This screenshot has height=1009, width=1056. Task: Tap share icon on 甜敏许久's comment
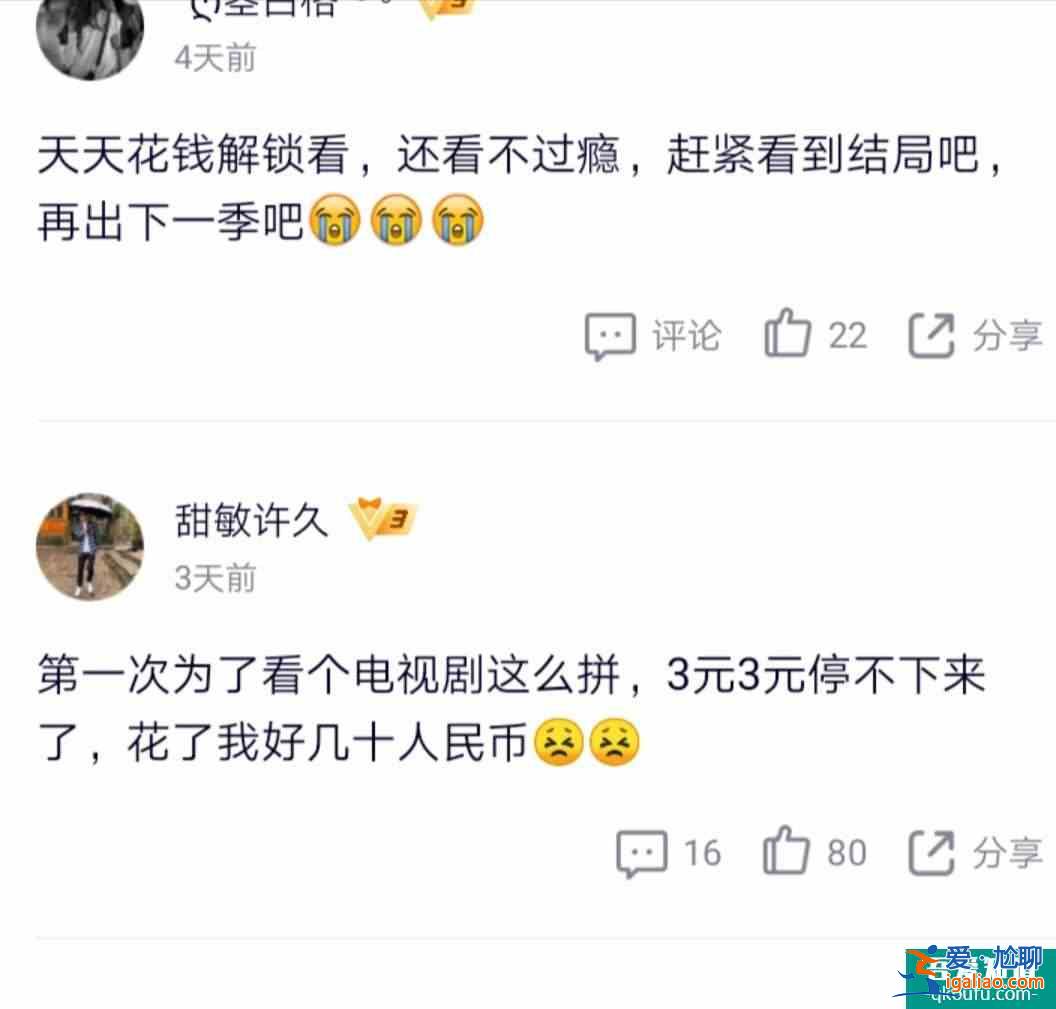point(931,853)
